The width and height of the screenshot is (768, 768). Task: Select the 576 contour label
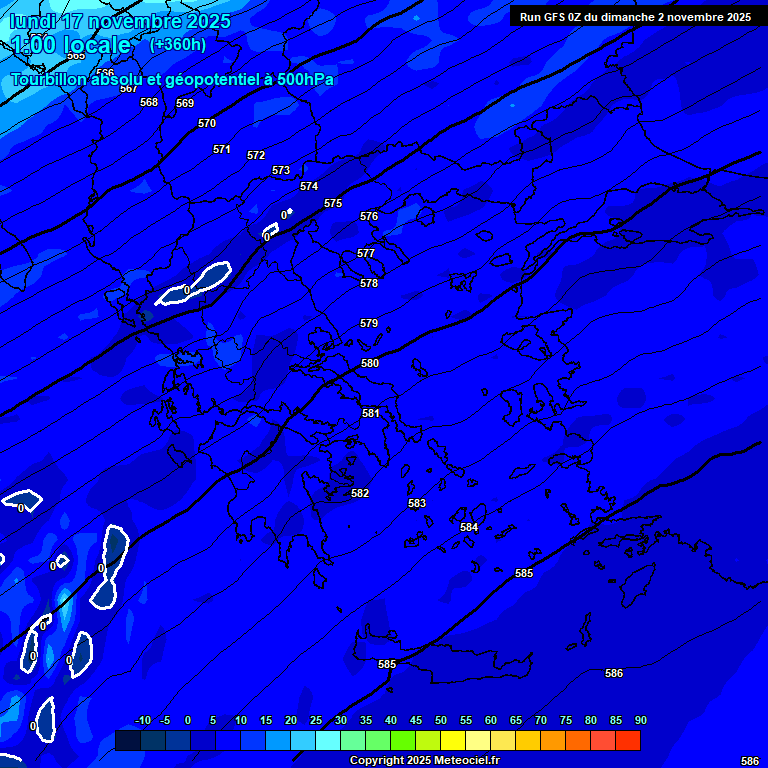tap(369, 216)
